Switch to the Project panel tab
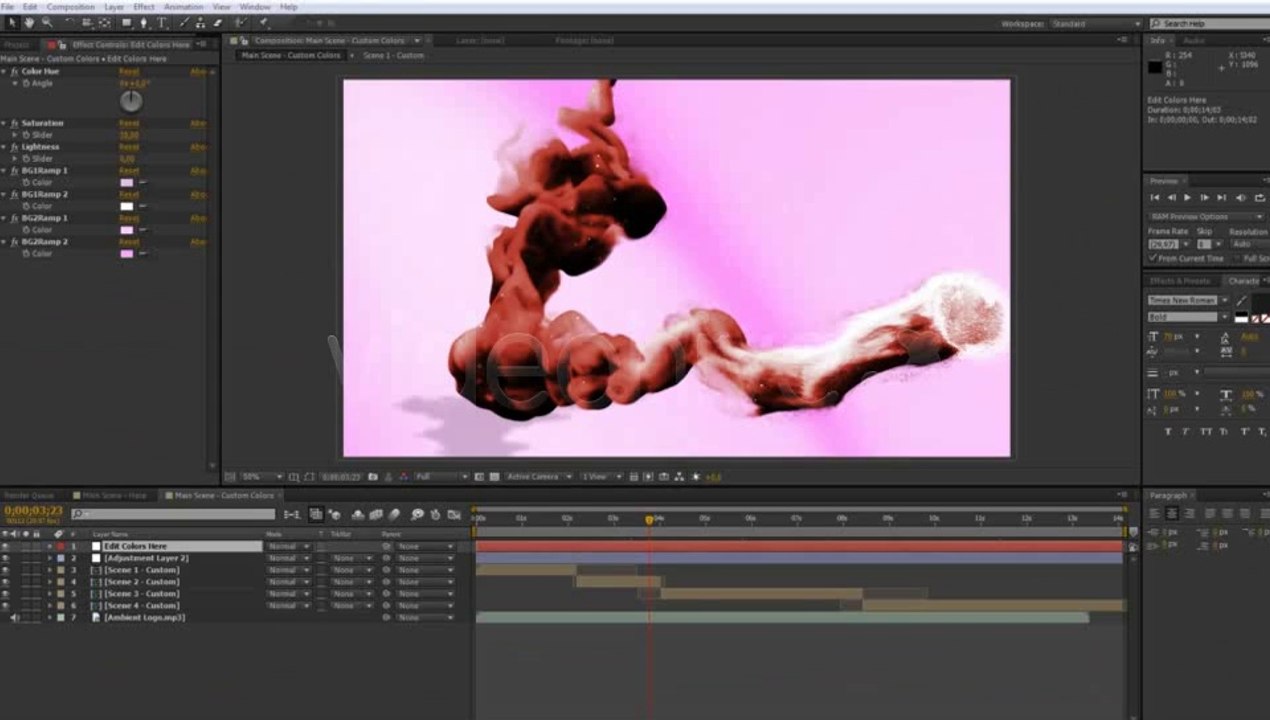1270x720 pixels. tap(17, 45)
